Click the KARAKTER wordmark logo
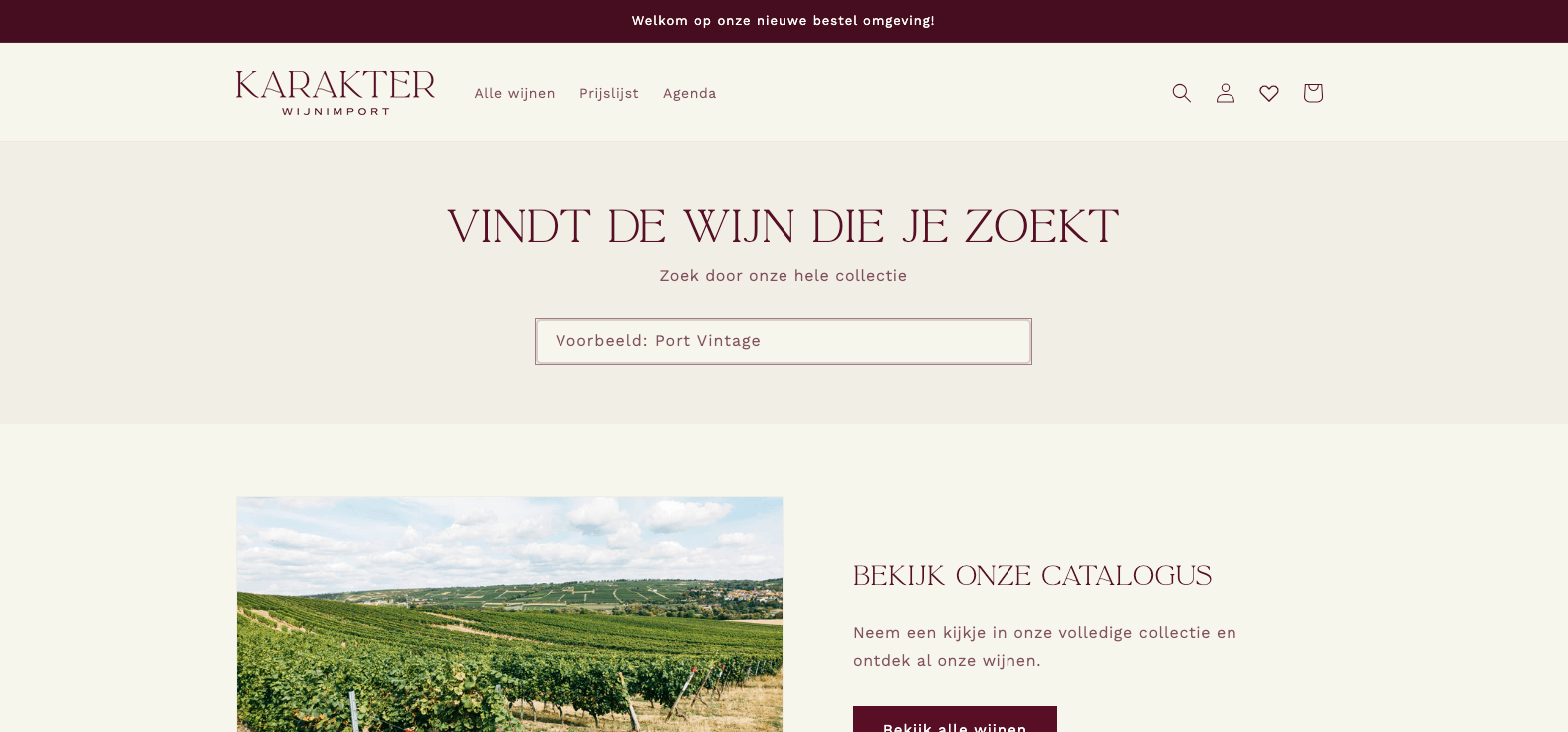The height and width of the screenshot is (732, 1568). click(336, 85)
